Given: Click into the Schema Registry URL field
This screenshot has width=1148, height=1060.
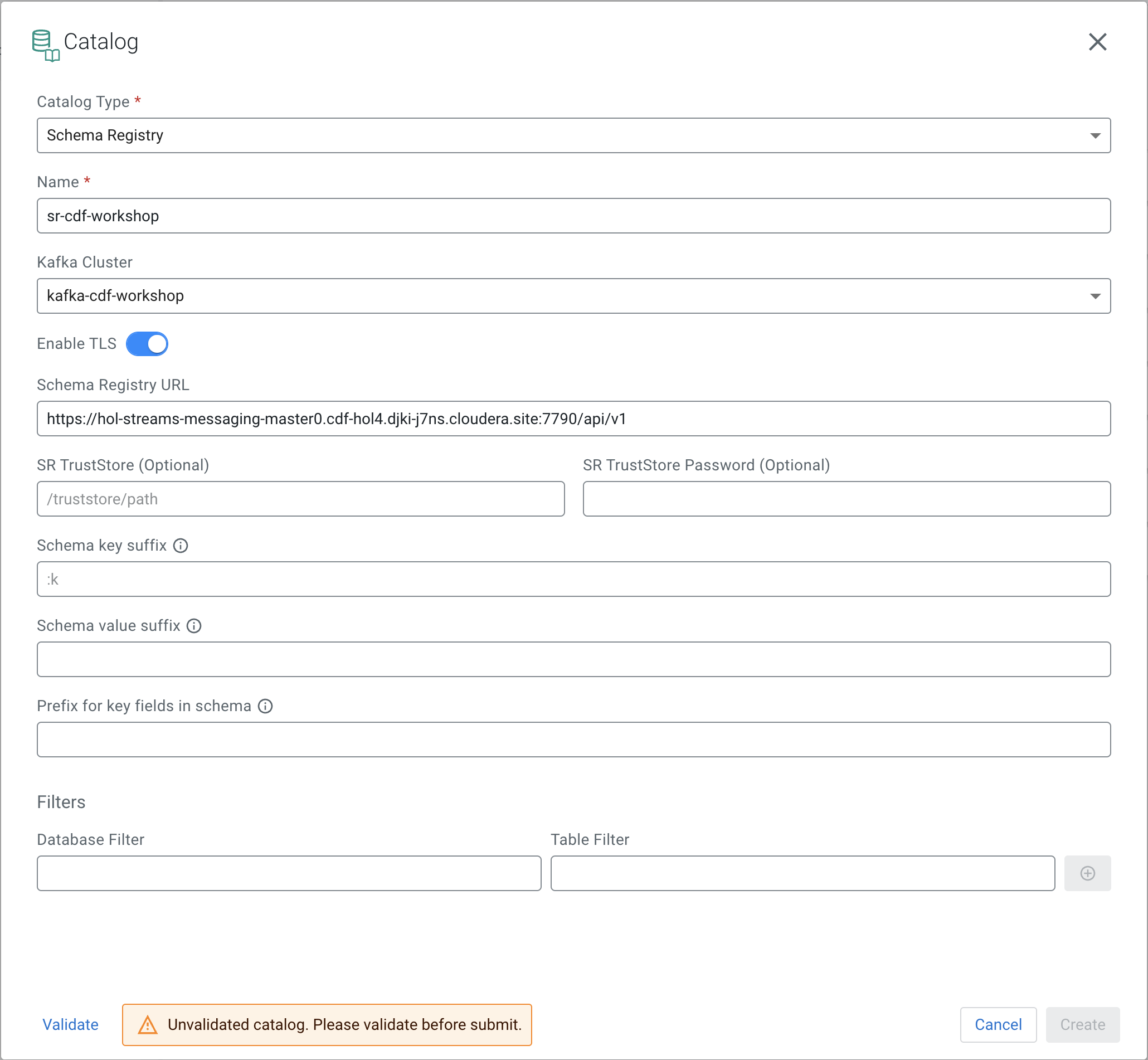Looking at the screenshot, I should pos(573,419).
